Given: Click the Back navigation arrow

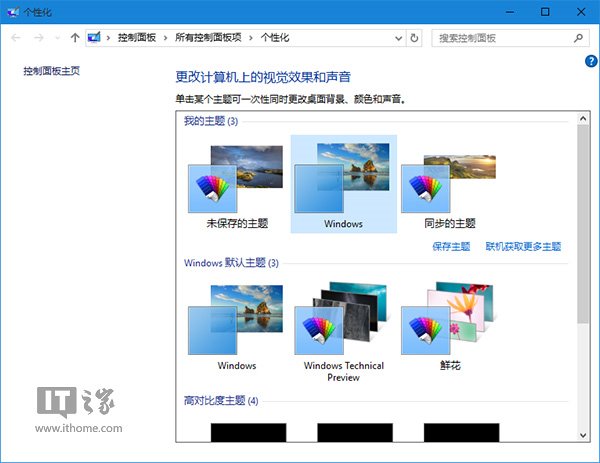Looking at the screenshot, I should [15, 38].
